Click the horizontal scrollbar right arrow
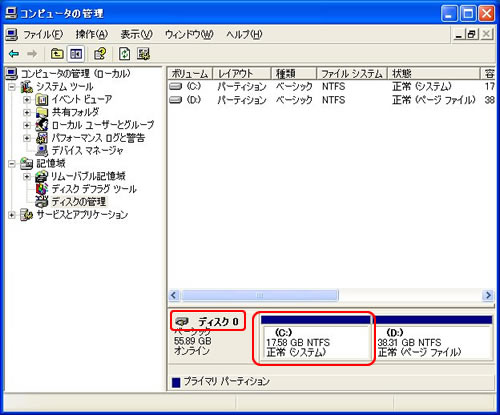Screen dimensions: 500x415 (488, 295)
